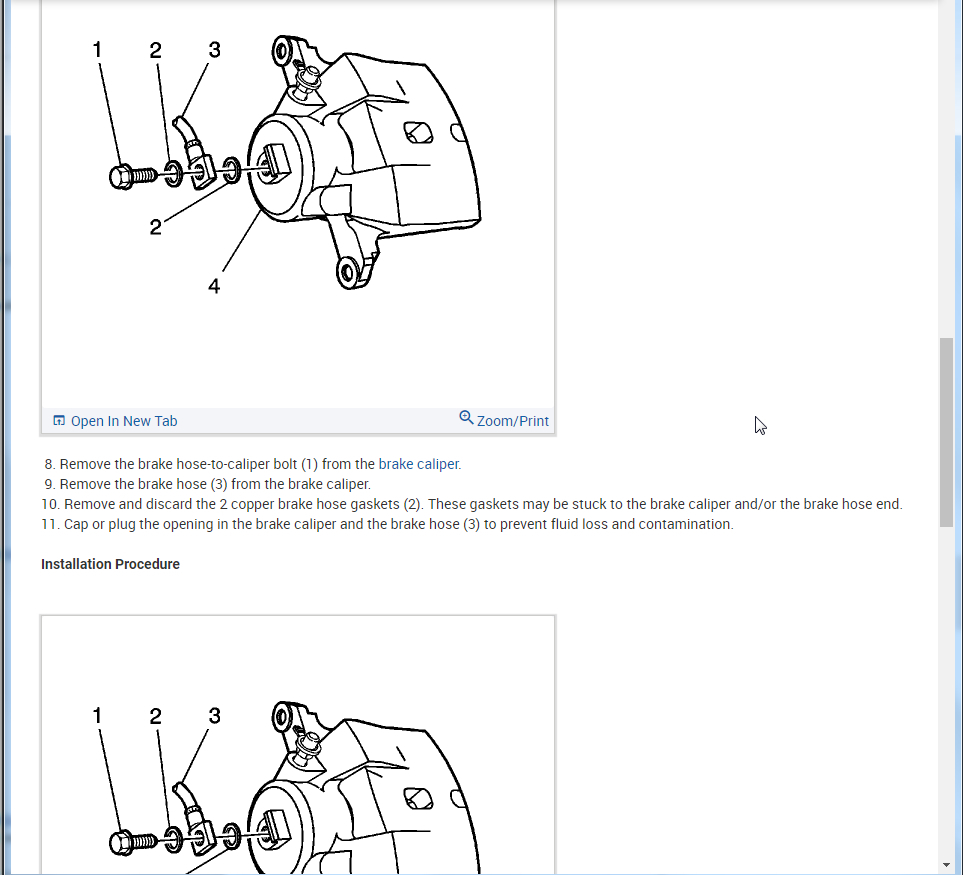Click the bolt in the second installation diagram
Image resolution: width=963 pixels, height=875 pixels.
132,842
